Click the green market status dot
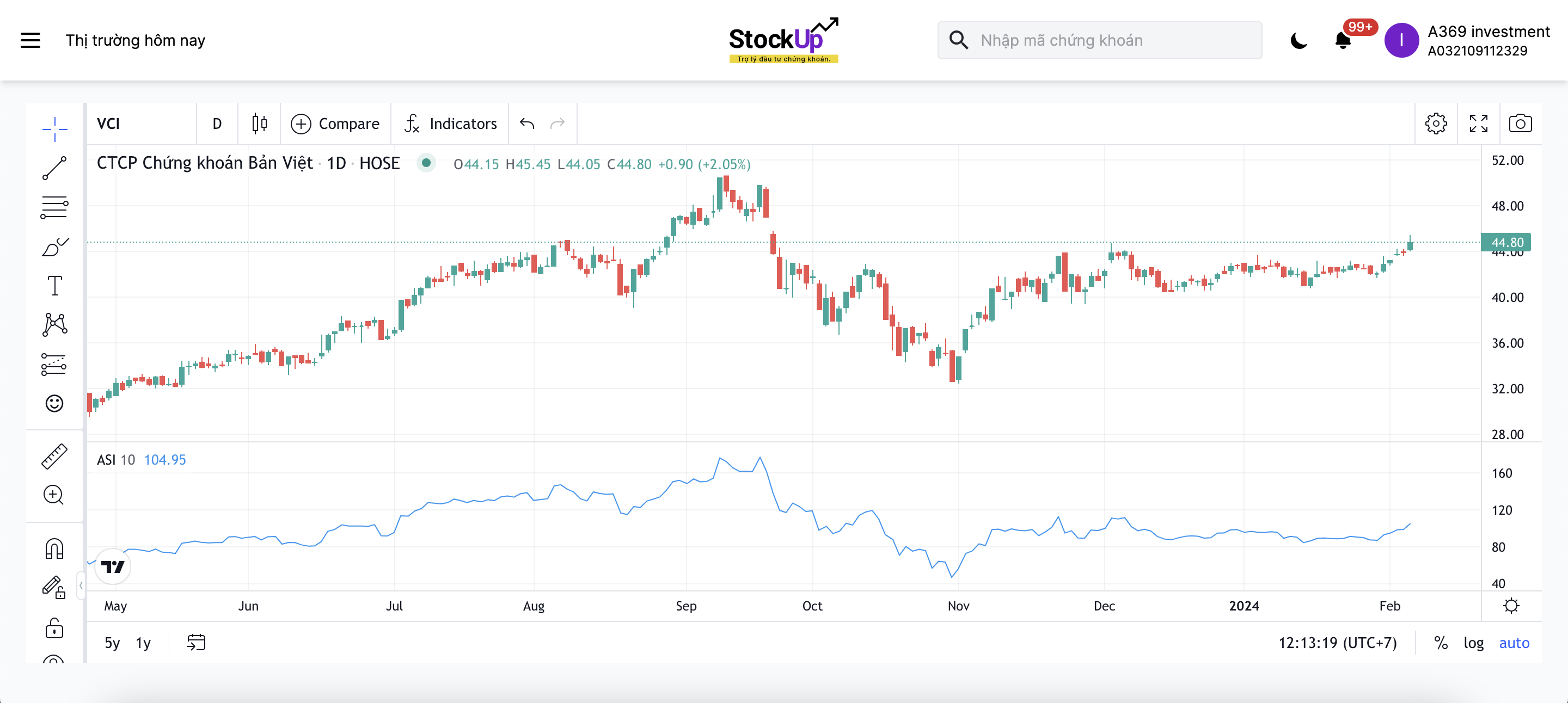Viewport: 1568px width, 703px height. pyautogui.click(x=427, y=162)
